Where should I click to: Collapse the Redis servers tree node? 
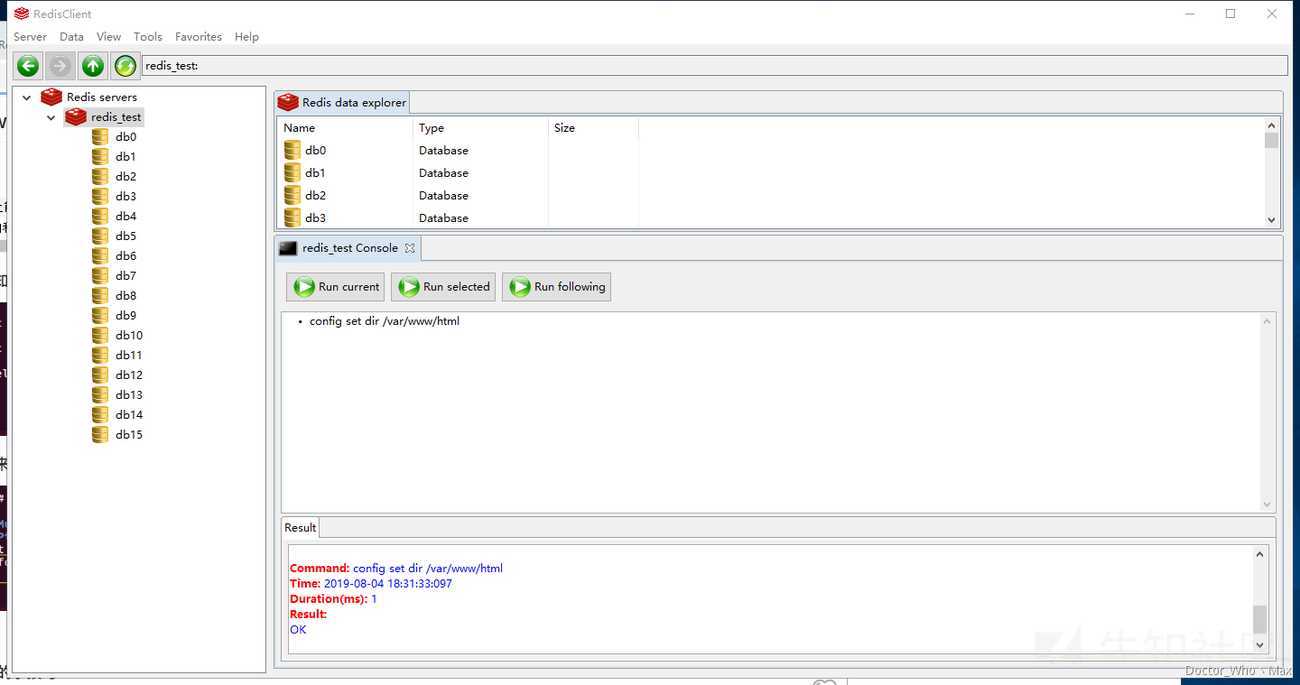pyautogui.click(x=27, y=98)
